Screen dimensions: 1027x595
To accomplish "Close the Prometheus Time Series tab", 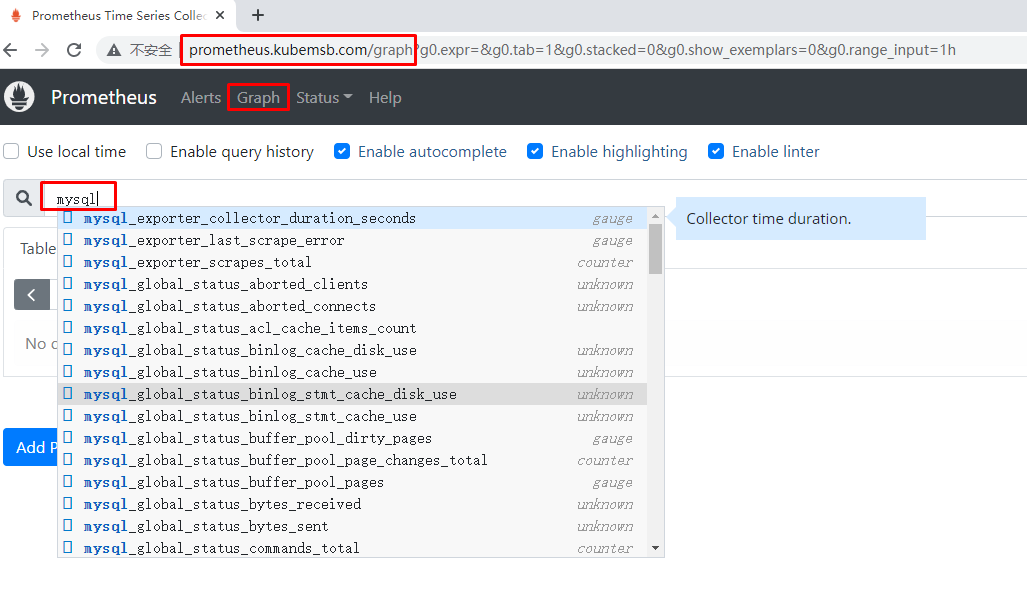I will (x=220, y=15).
